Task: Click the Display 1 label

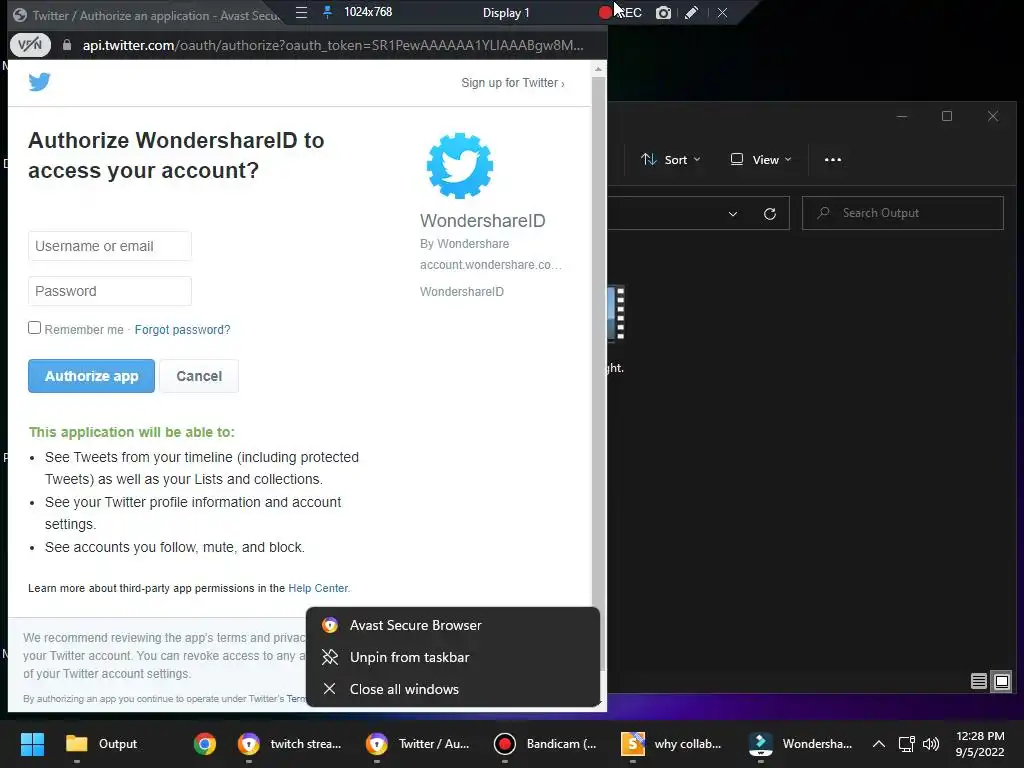Action: [506, 12]
